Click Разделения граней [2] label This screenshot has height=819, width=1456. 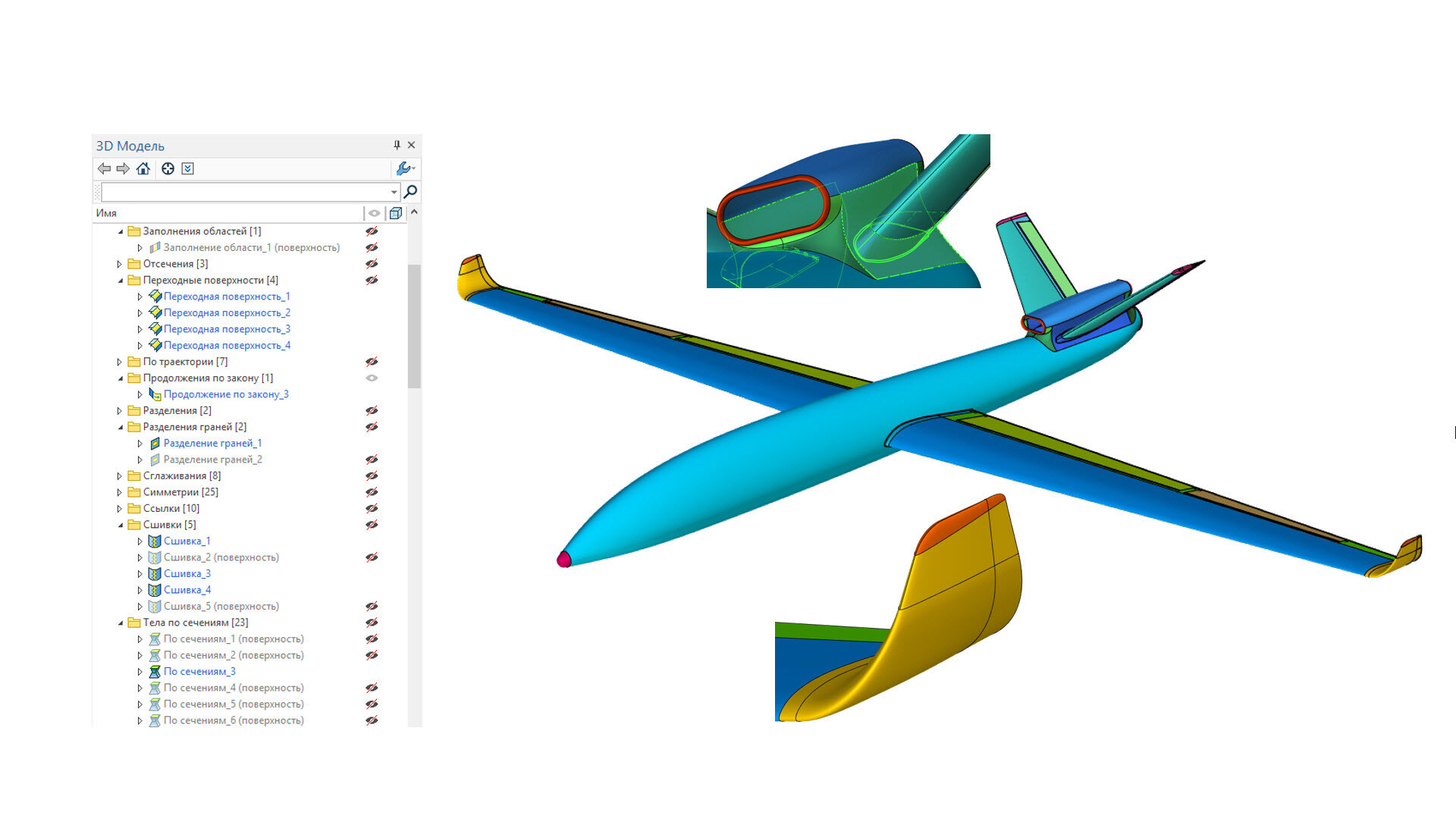(195, 427)
